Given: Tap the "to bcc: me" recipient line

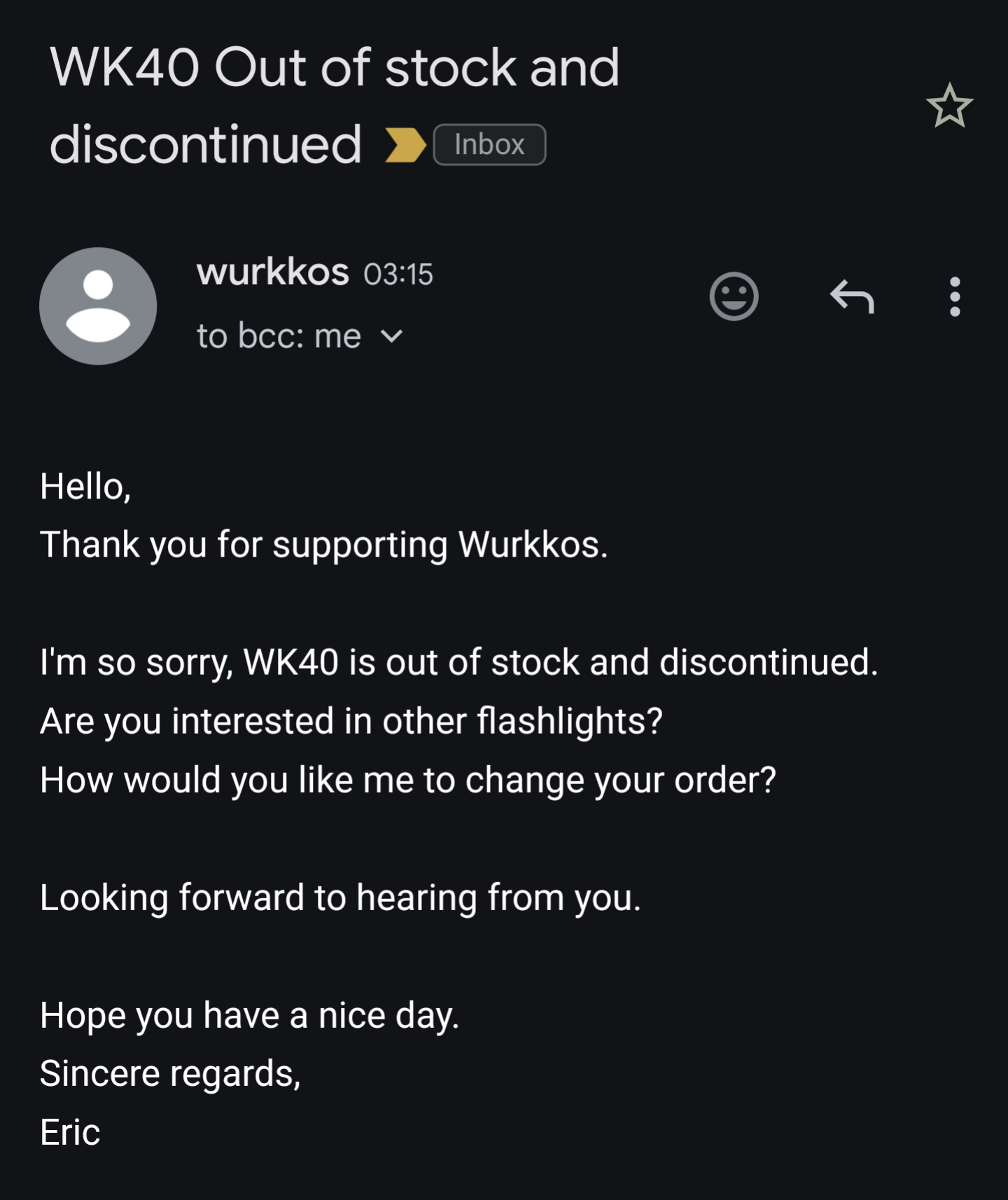Looking at the screenshot, I should (279, 336).
